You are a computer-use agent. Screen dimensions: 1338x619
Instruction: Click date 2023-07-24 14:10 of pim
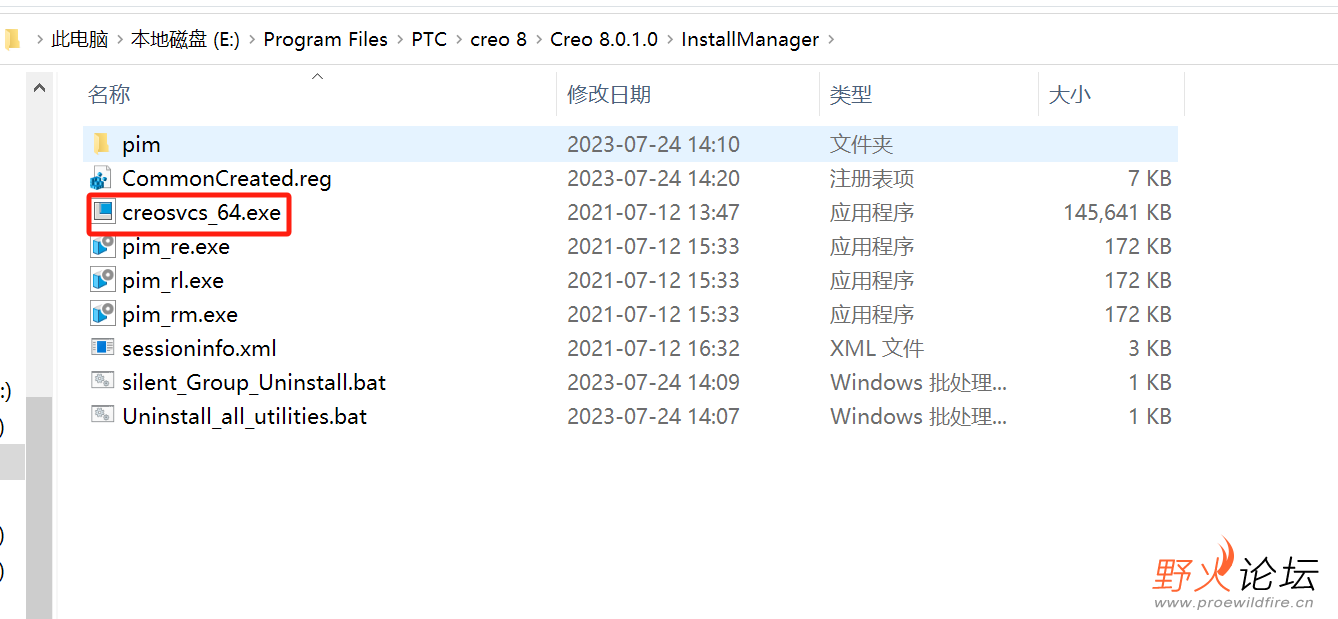(654, 144)
